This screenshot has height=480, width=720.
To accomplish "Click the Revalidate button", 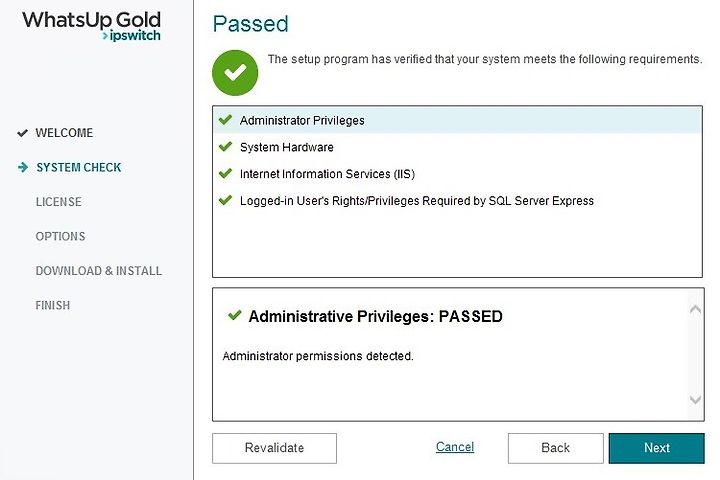I will [274, 448].
